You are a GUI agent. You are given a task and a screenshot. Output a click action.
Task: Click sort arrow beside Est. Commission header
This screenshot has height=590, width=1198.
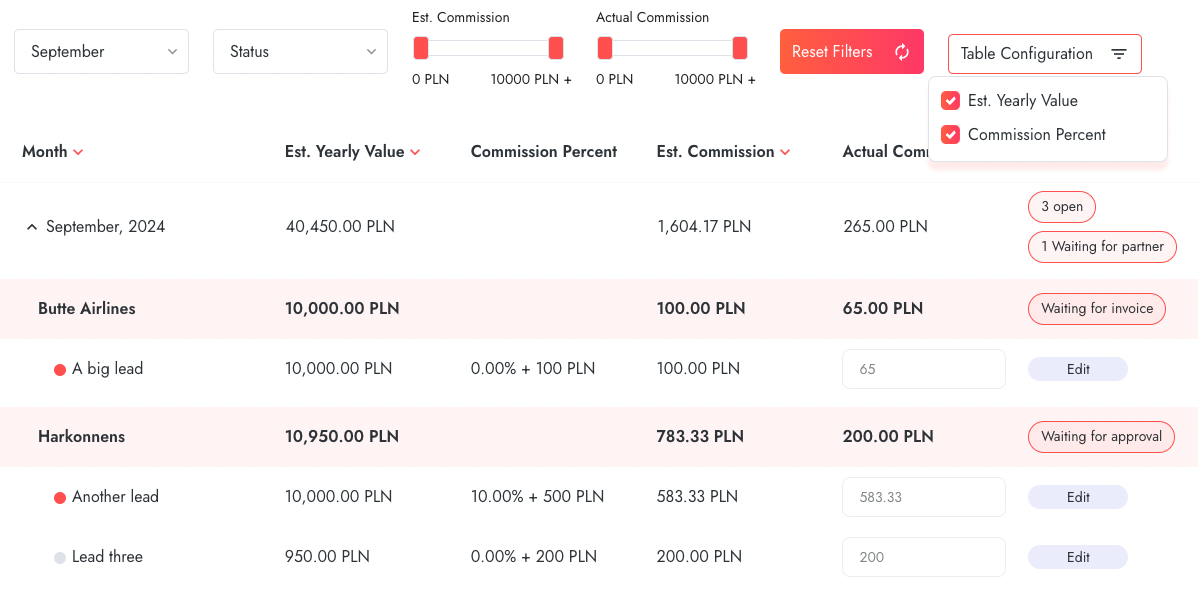coord(785,152)
